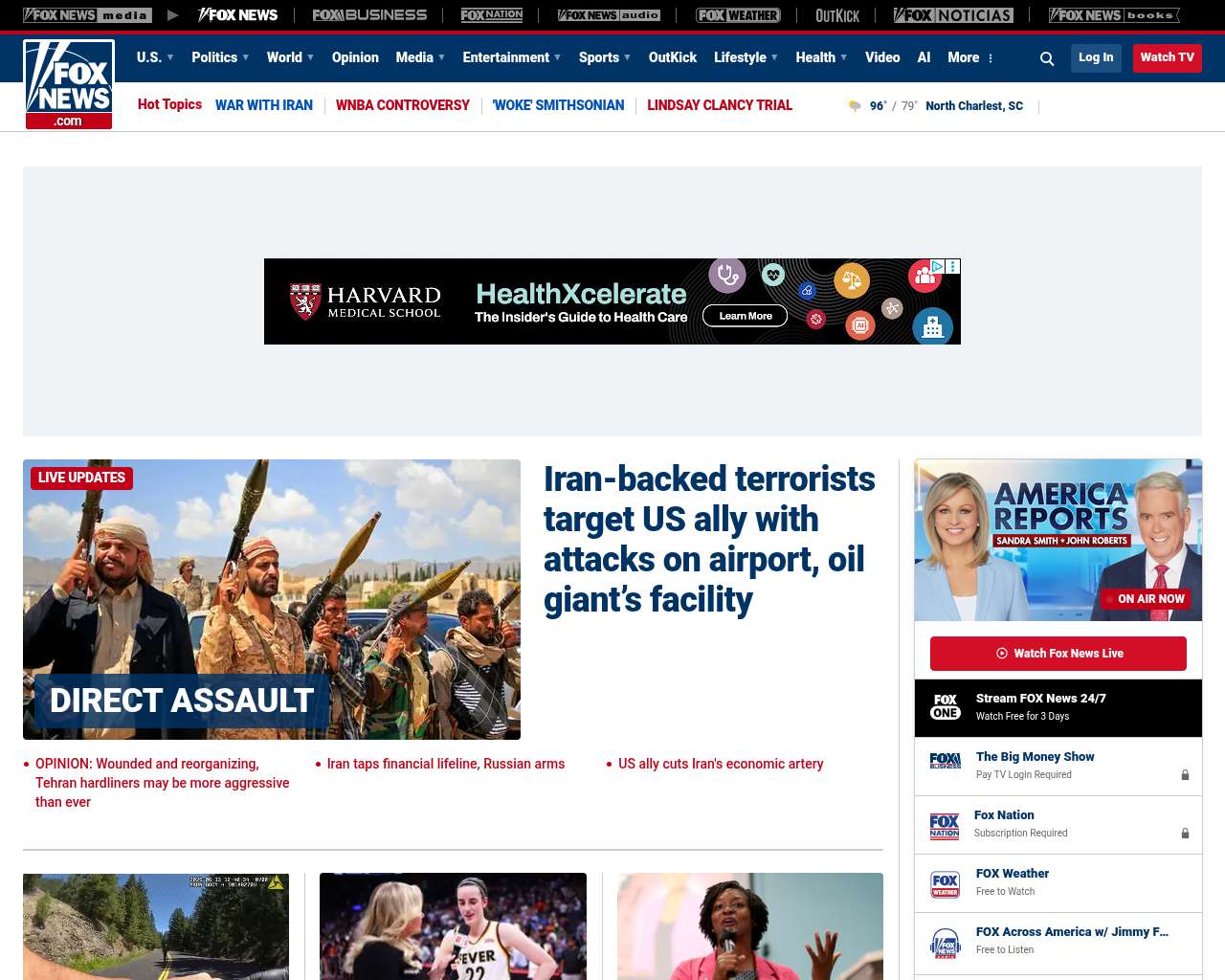Open FOX Across America w/ Jimmy link
This screenshot has height=980, width=1225.
[x=1072, y=932]
